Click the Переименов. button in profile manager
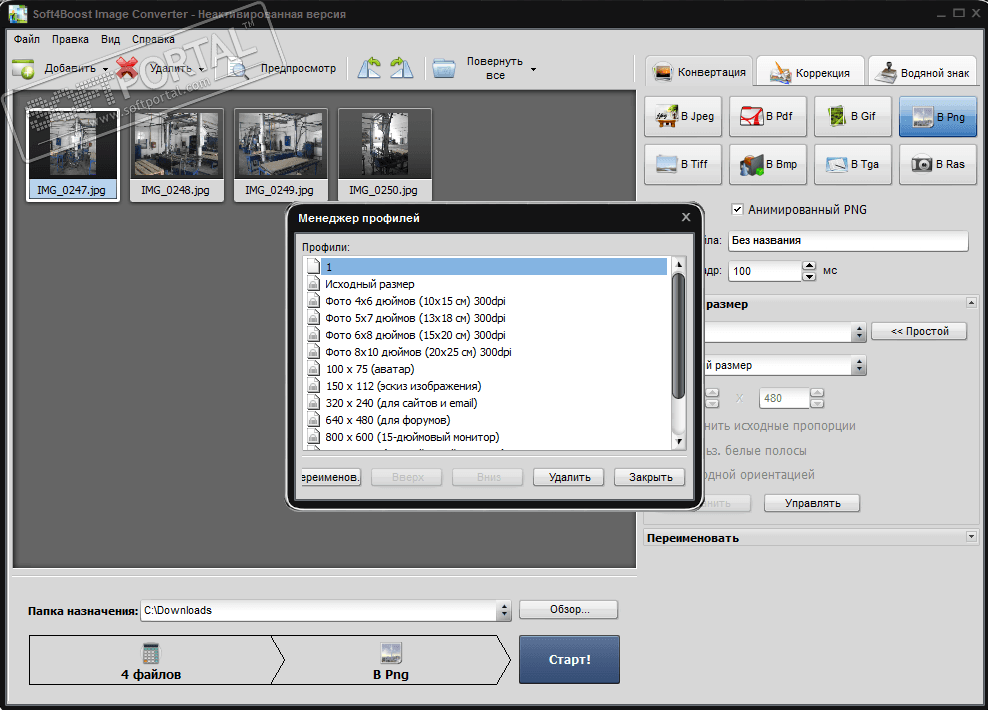Viewport: 988px width, 710px height. [331, 477]
